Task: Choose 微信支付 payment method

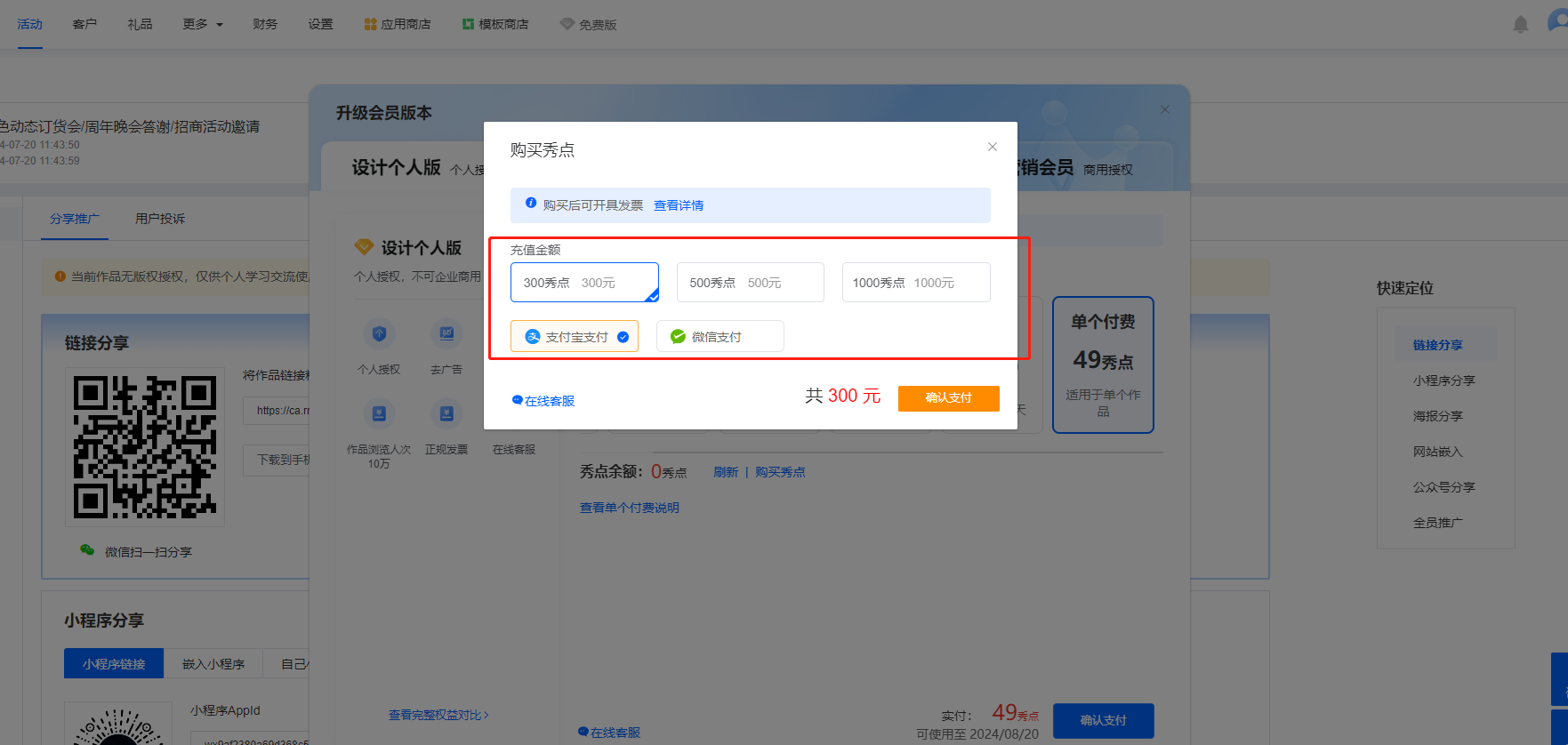Action: (x=720, y=337)
